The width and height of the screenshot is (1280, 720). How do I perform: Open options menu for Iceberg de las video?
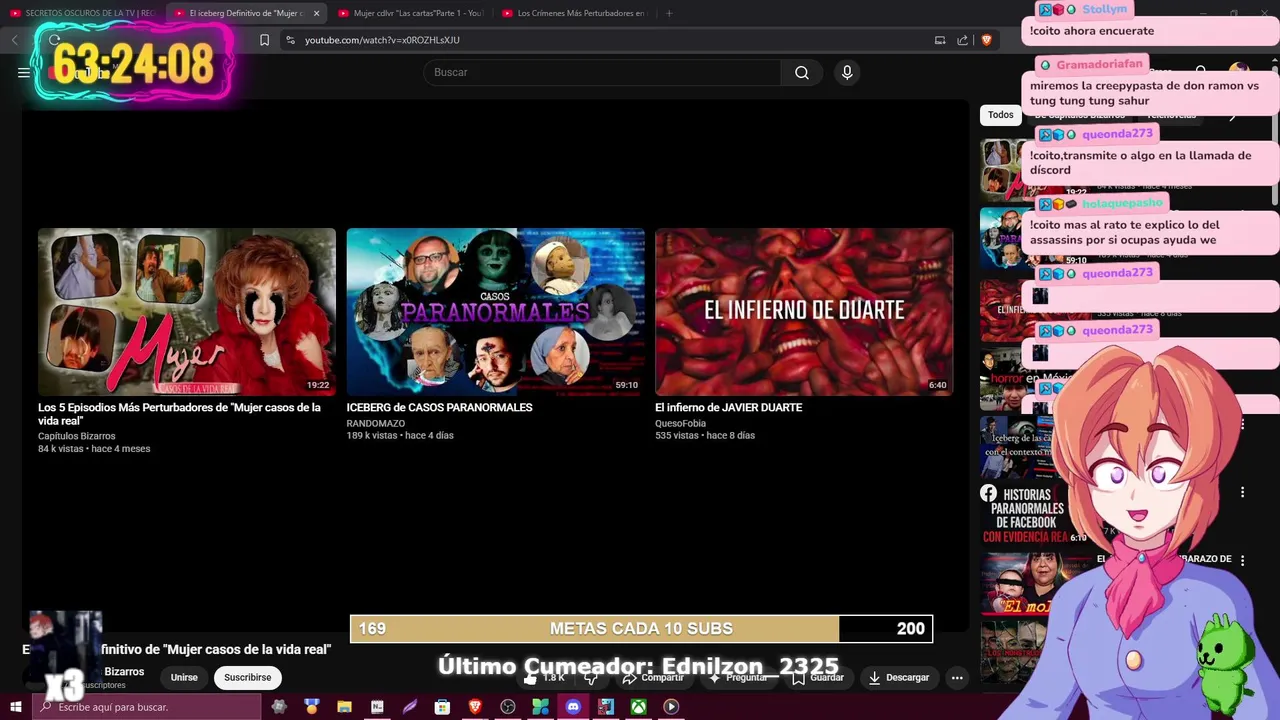click(x=1242, y=424)
